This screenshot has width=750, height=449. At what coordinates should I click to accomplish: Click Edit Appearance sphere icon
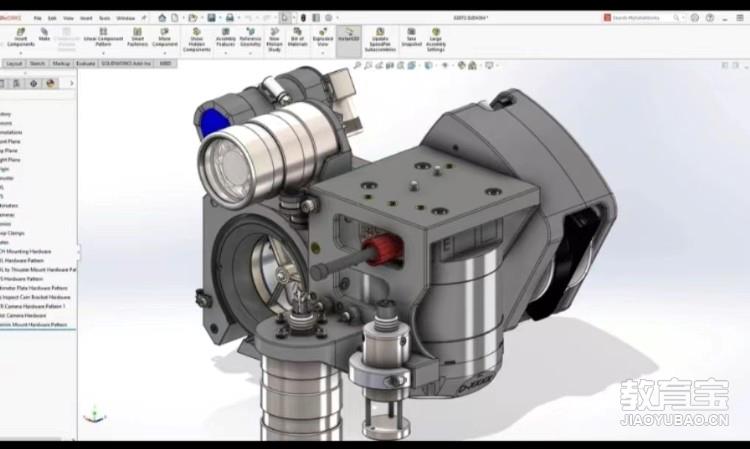(461, 66)
